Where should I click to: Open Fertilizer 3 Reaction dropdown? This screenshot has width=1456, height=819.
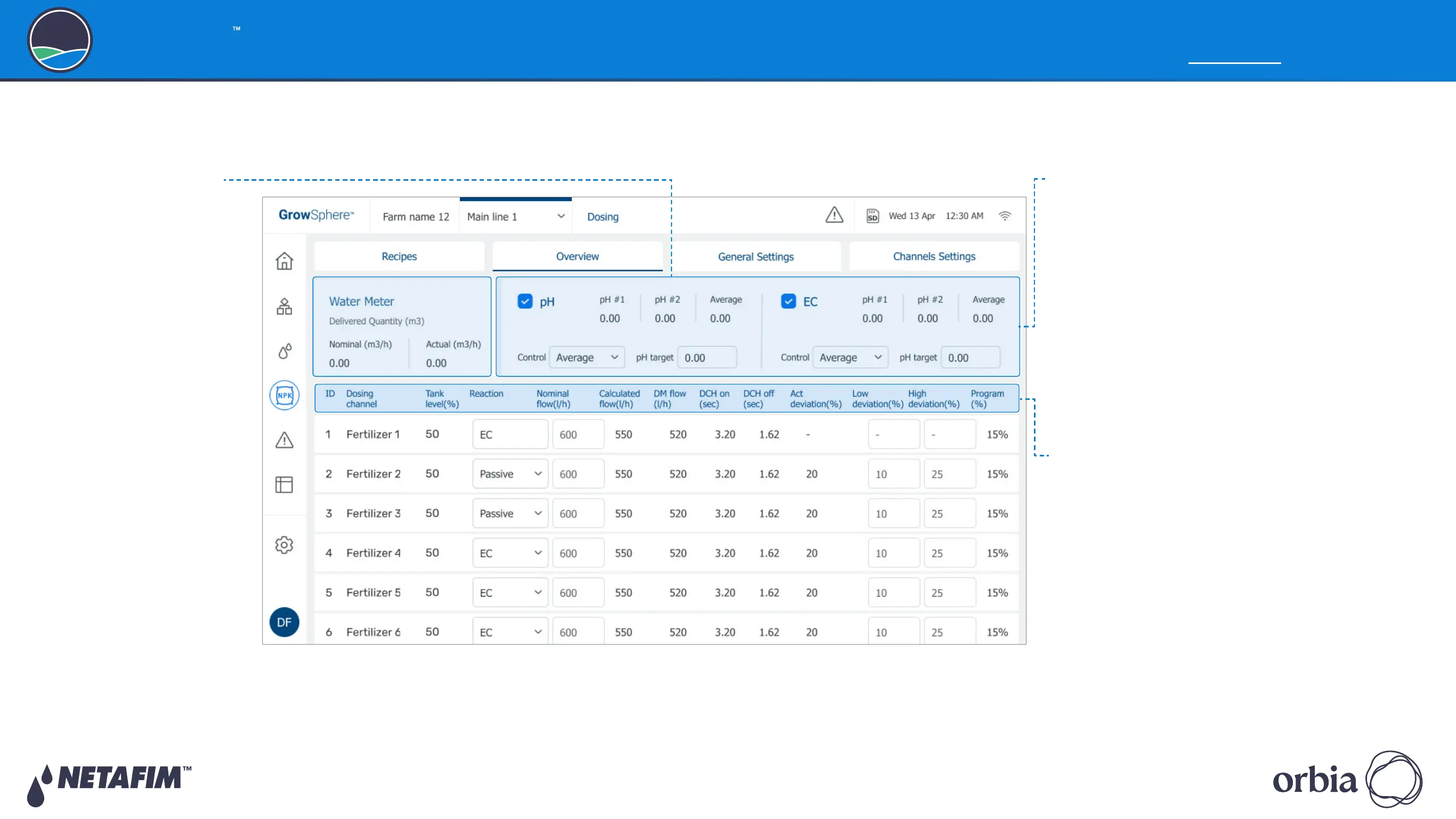click(510, 513)
